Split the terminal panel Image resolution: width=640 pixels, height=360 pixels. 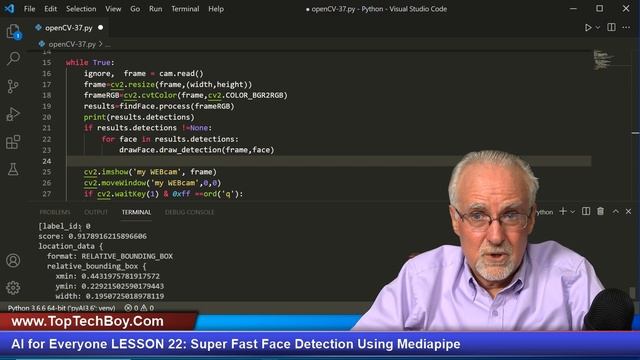pyautogui.click(x=586, y=211)
